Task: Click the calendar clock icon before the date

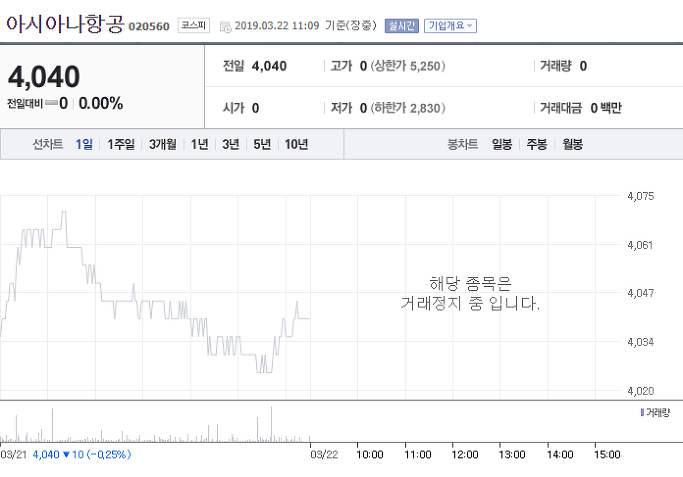Action: point(226,27)
